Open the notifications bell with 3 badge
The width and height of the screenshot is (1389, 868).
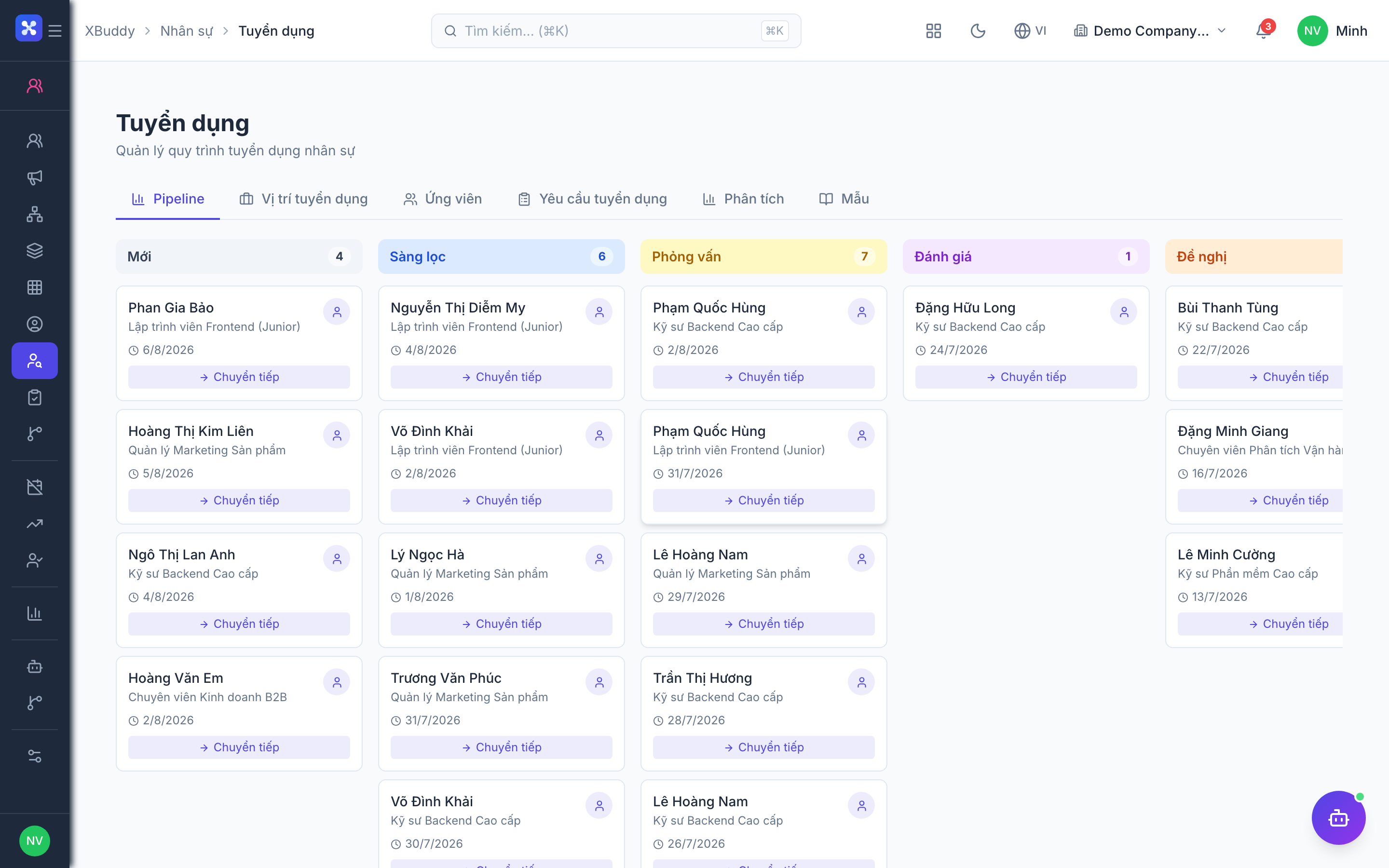[x=1264, y=30]
